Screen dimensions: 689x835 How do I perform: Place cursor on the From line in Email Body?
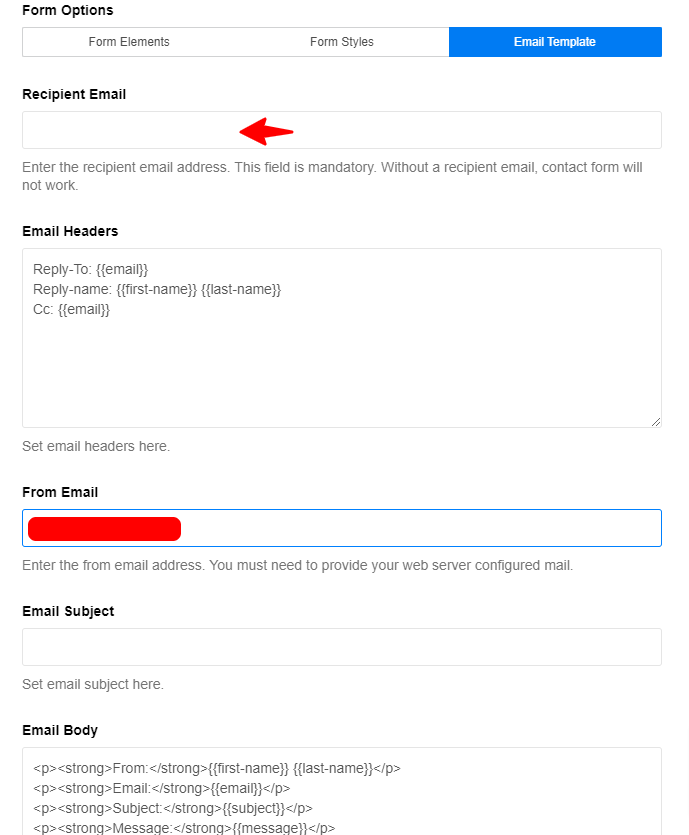point(217,768)
